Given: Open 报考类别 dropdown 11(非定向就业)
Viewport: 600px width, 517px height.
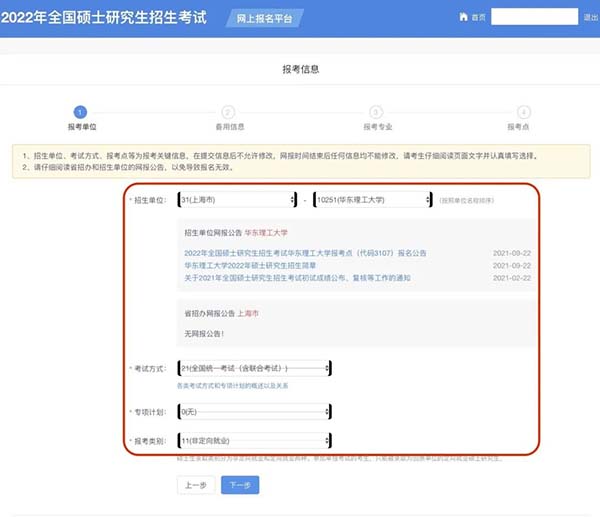Looking at the screenshot, I should pos(254,440).
